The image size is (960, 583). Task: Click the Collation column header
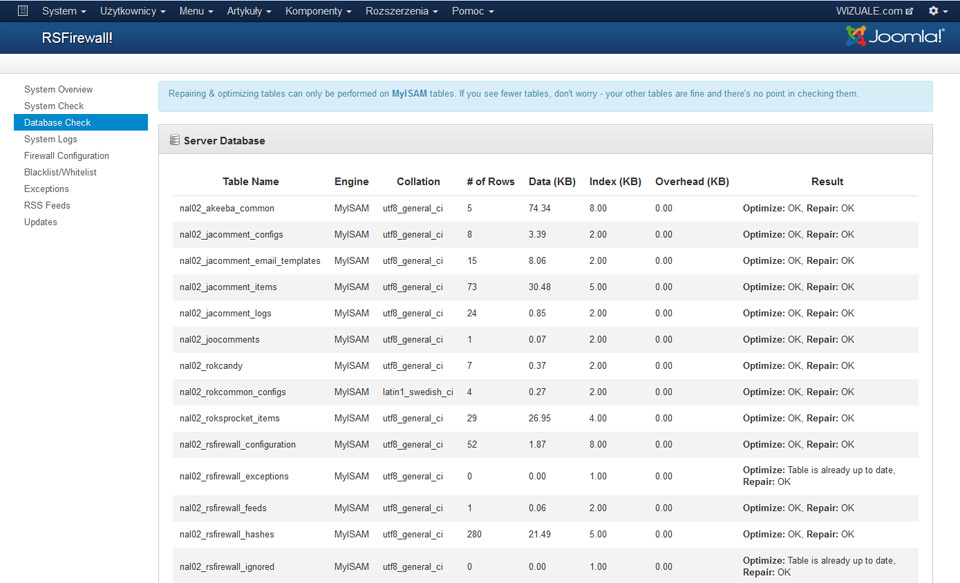coord(418,182)
